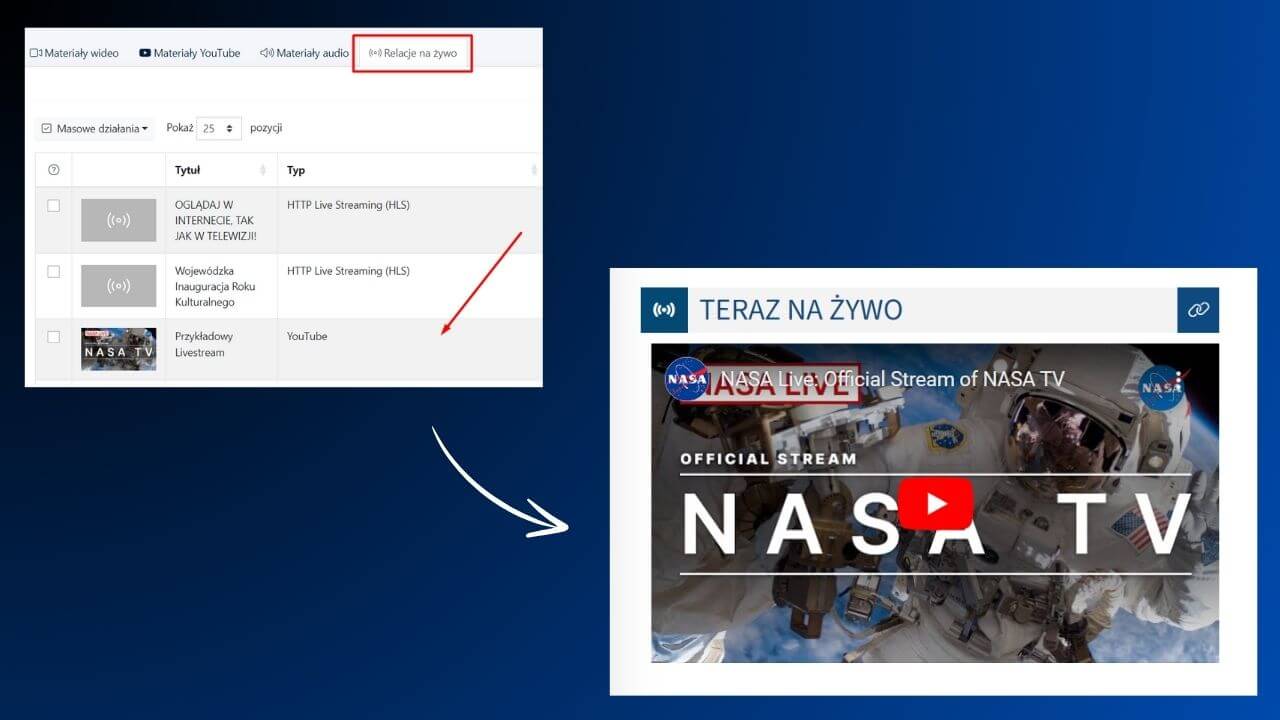Click the OGLĄDAJ W INTERNECIE placeholder thumbnail
This screenshot has height=720, width=1280.
point(119,220)
